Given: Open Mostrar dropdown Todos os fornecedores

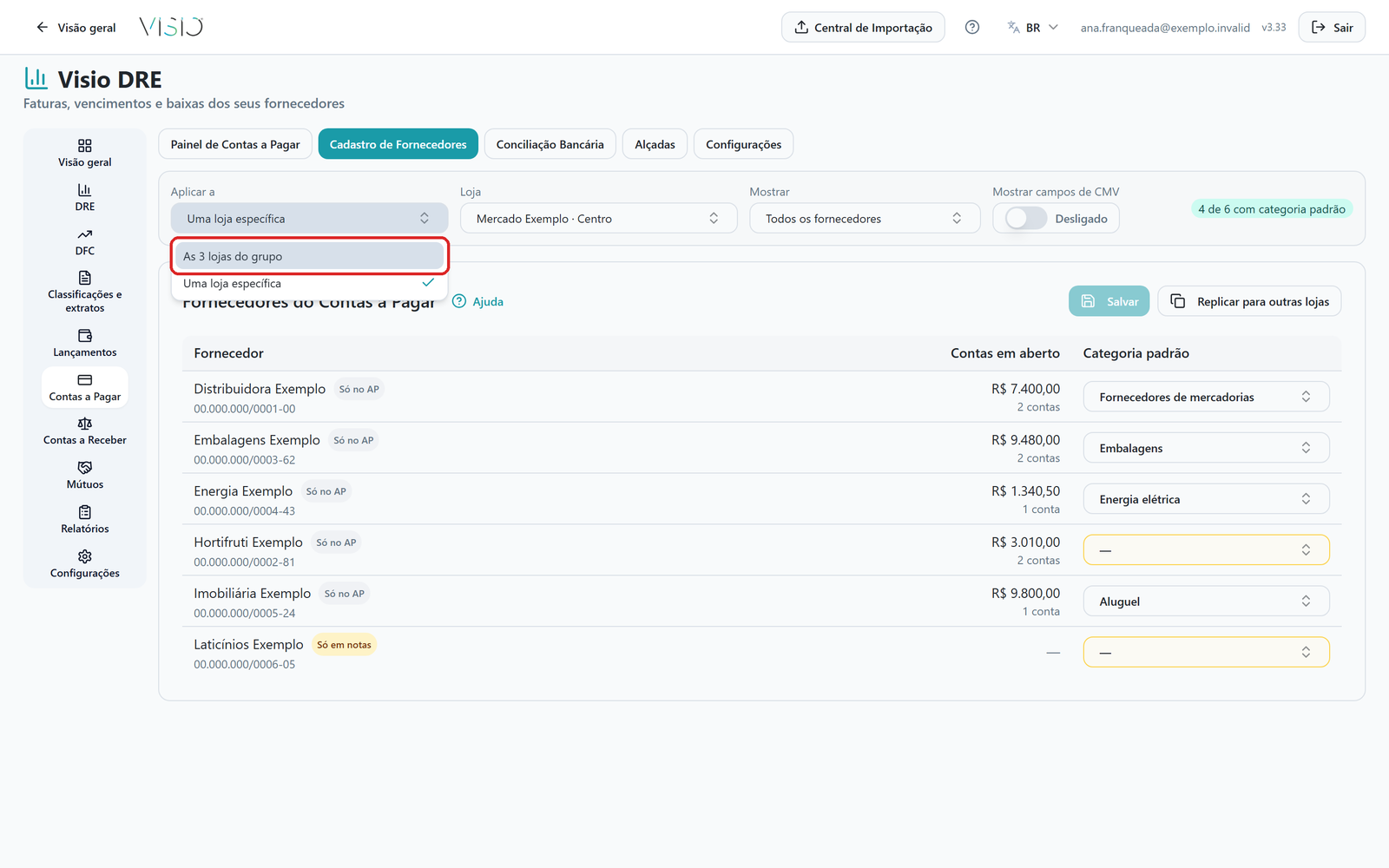Looking at the screenshot, I should (865, 219).
